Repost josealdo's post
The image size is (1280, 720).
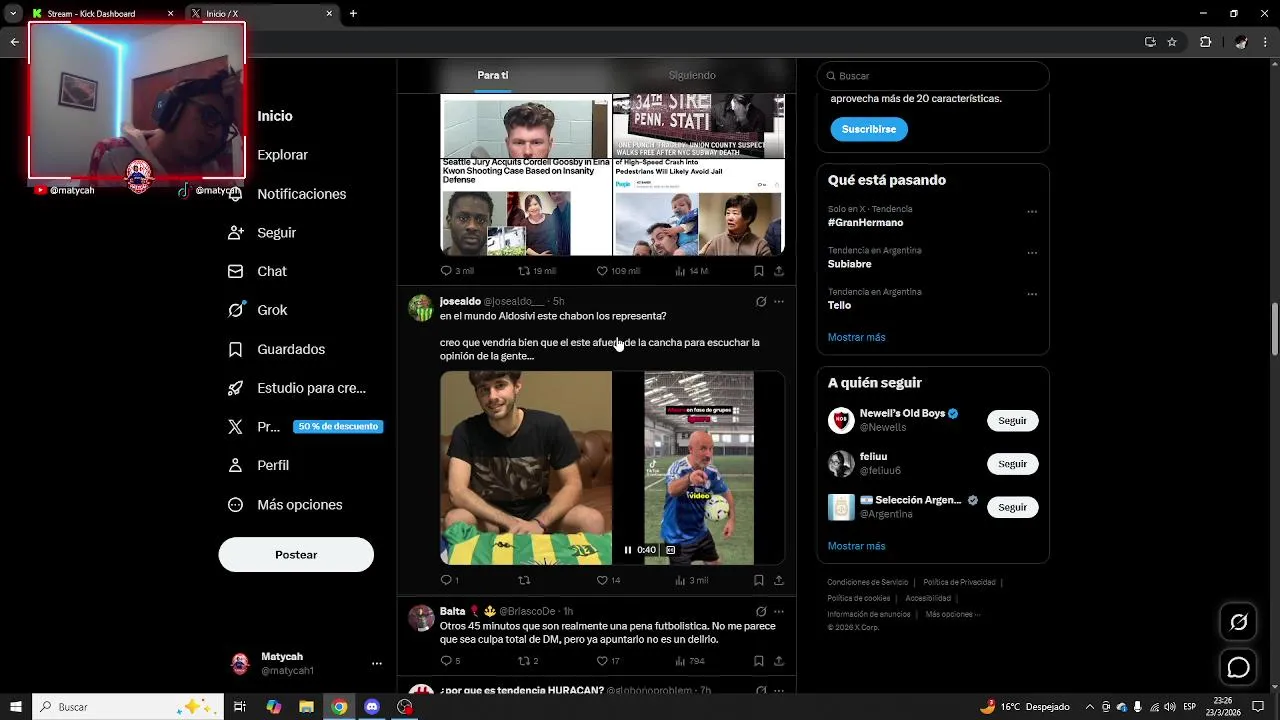523,580
